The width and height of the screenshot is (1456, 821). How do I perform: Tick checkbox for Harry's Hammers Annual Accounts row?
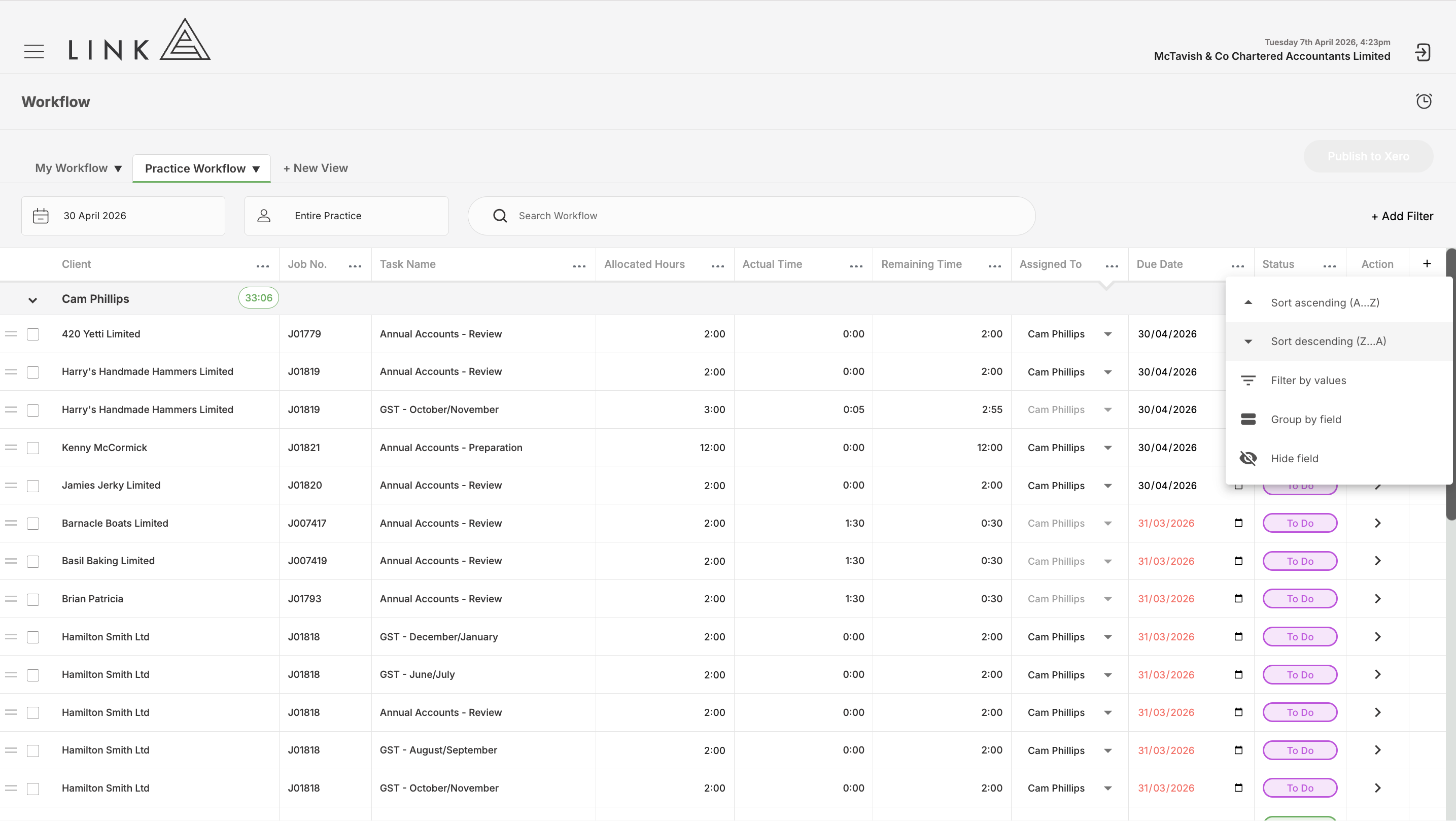pyautogui.click(x=33, y=372)
